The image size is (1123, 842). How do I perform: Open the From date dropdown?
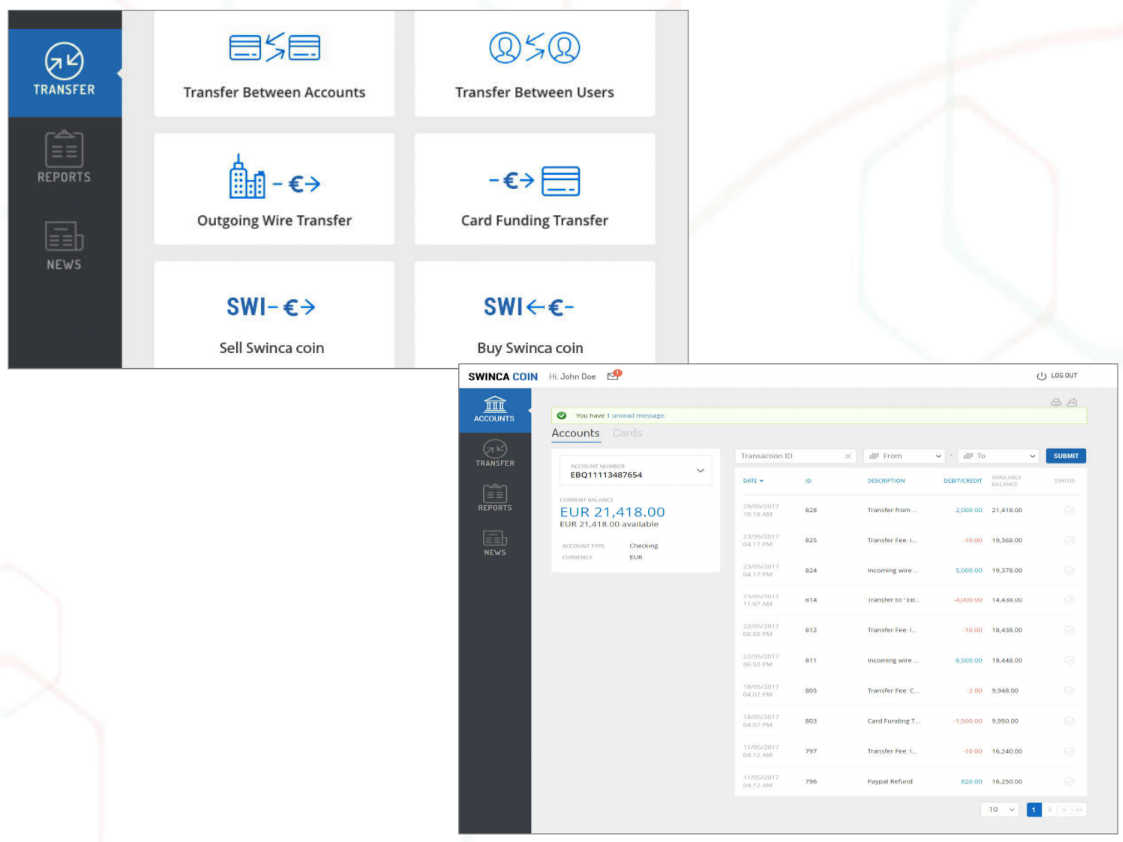point(905,456)
